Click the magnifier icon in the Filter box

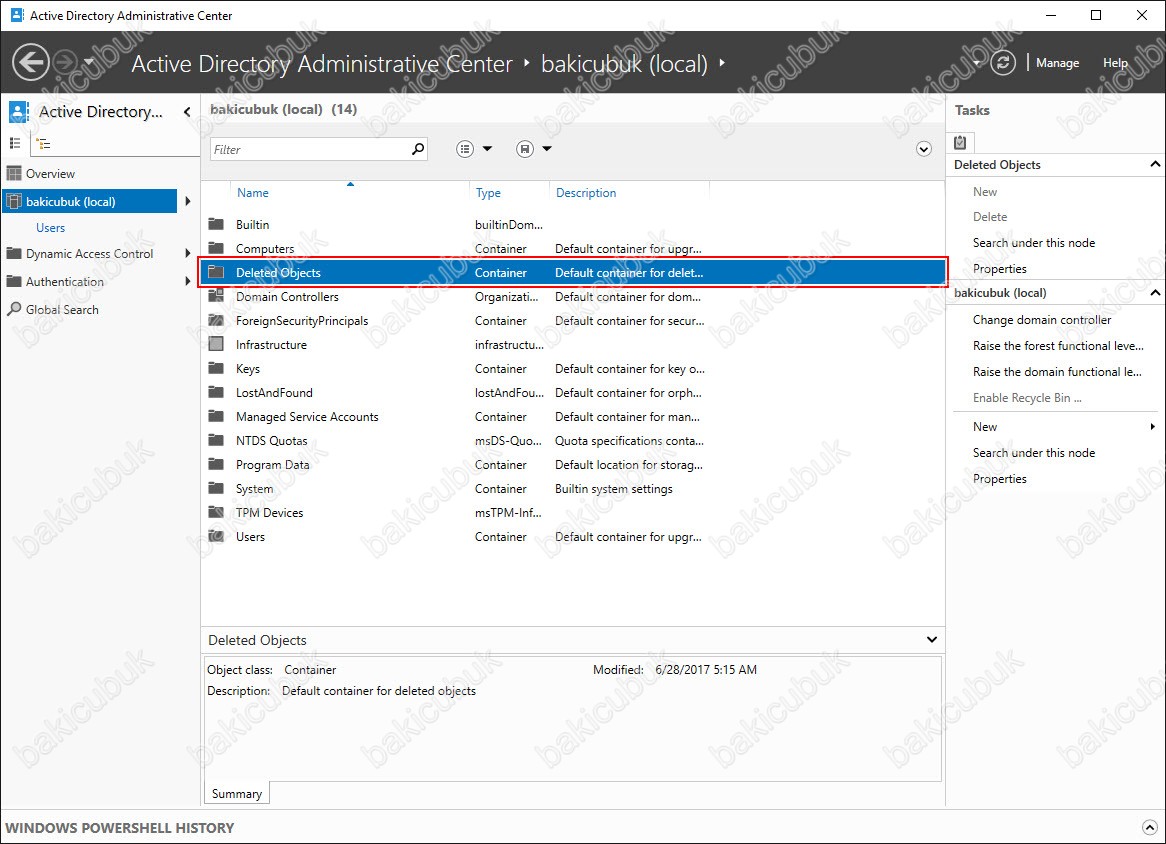pos(418,149)
